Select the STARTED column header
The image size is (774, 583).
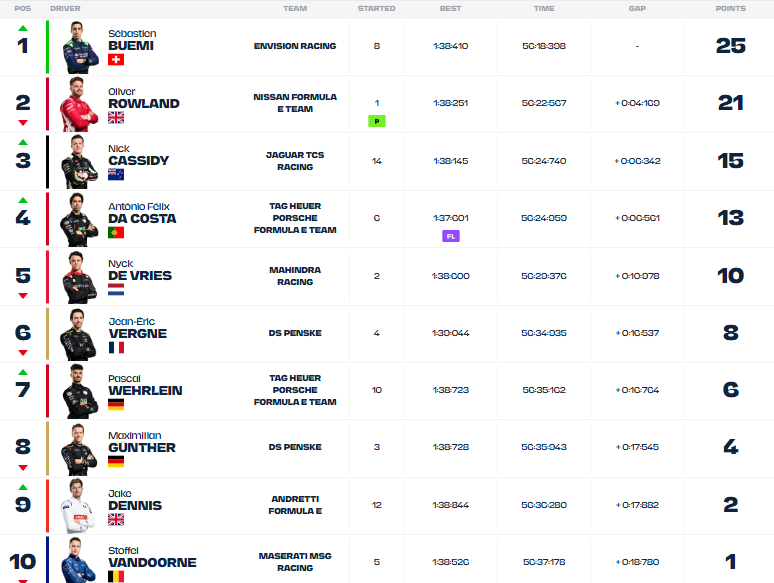[x=377, y=8]
